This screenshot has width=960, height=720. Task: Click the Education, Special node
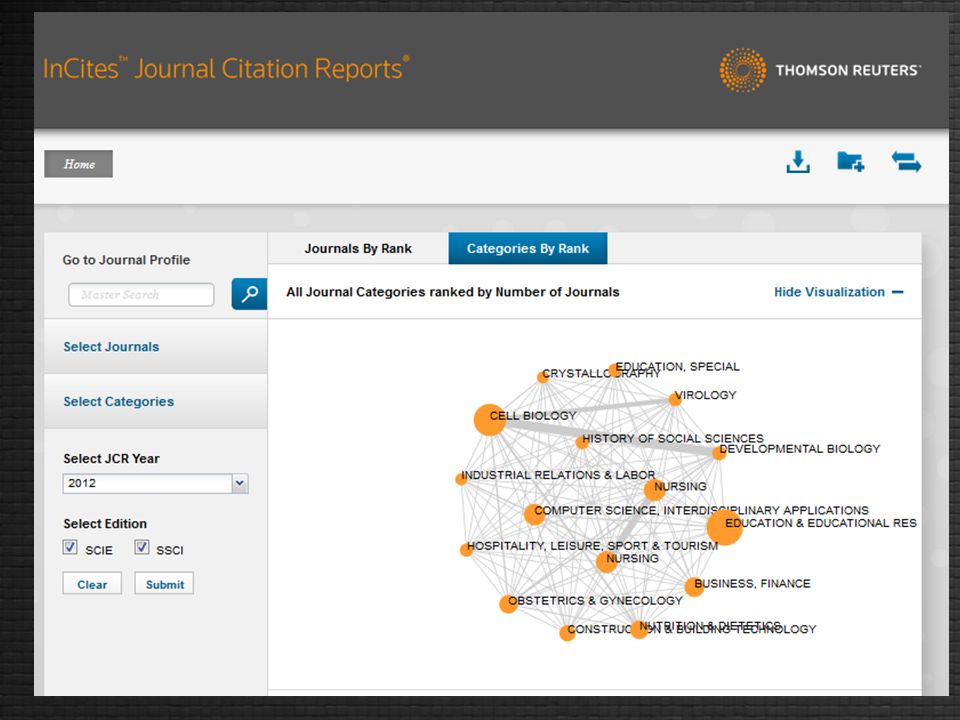point(614,370)
